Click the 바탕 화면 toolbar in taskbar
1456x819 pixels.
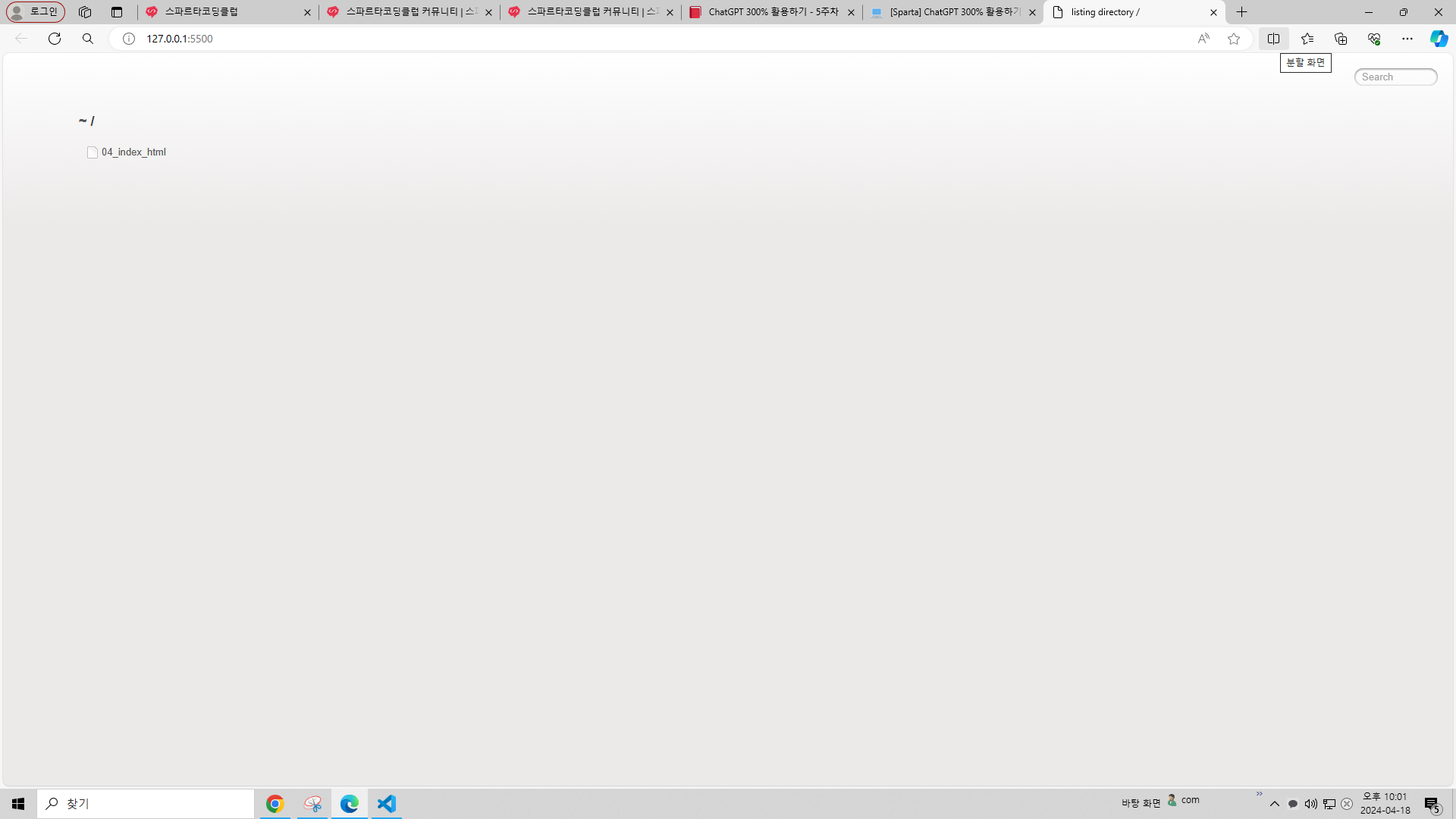(1141, 803)
